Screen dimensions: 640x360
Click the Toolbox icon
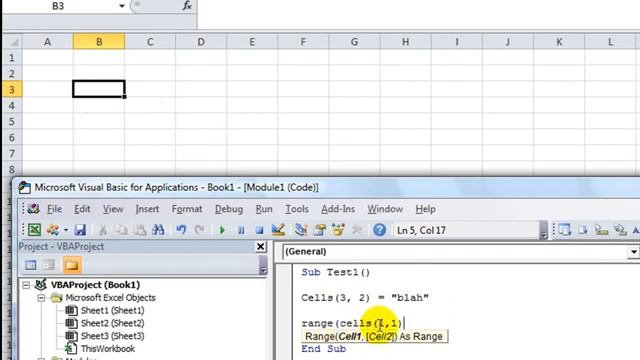pyautogui.click(x=357, y=230)
